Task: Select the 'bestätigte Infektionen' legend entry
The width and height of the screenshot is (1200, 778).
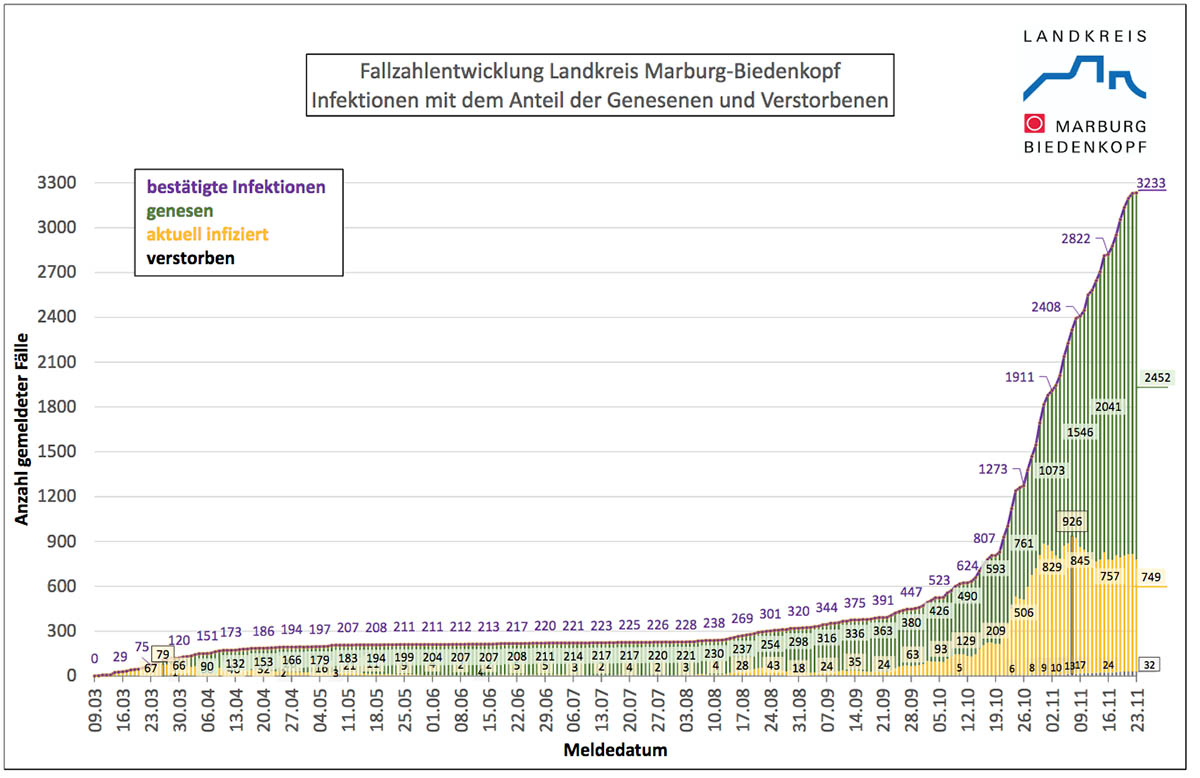Action: point(236,186)
